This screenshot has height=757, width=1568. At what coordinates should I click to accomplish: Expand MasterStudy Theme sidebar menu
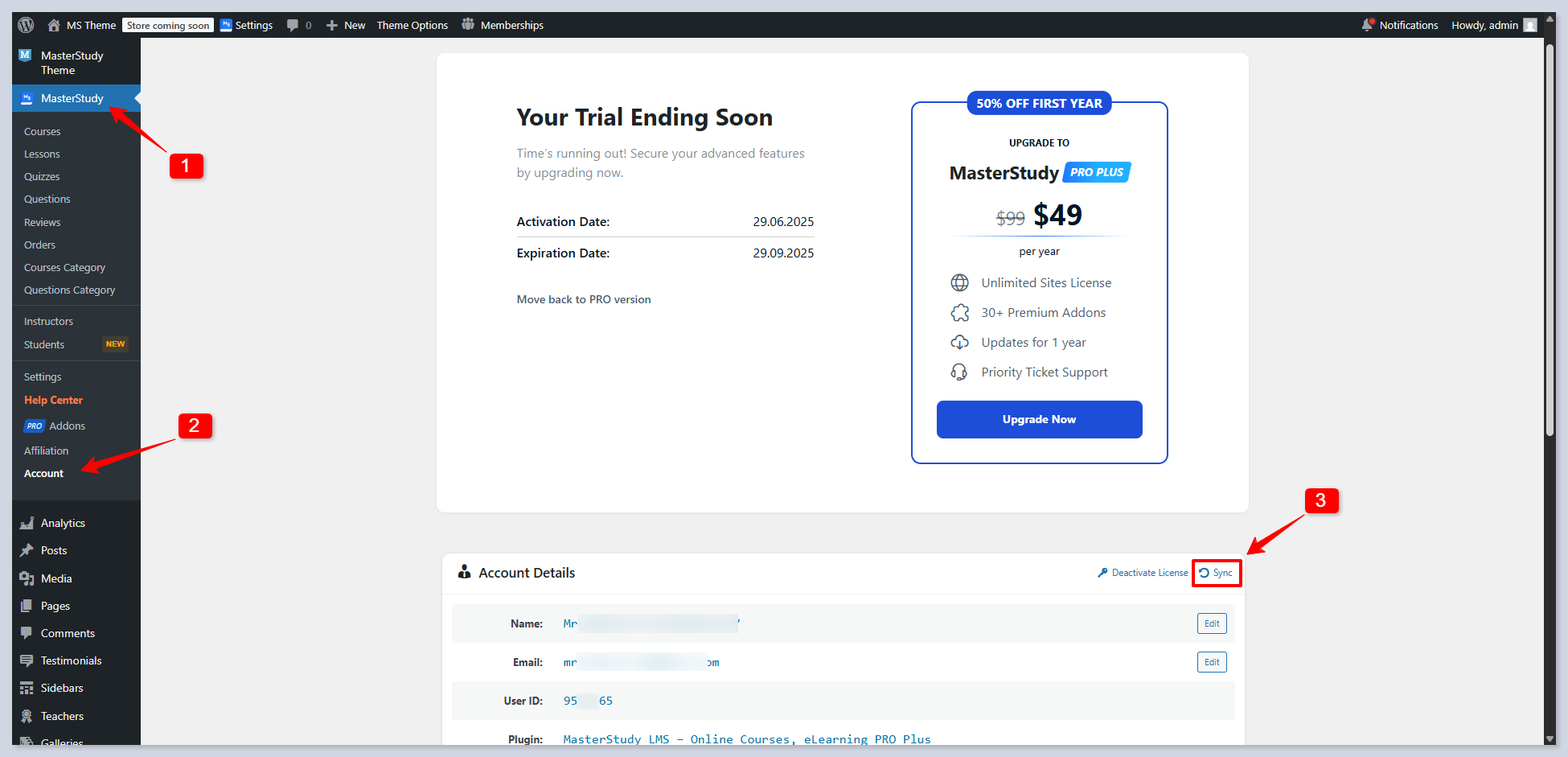[72, 63]
